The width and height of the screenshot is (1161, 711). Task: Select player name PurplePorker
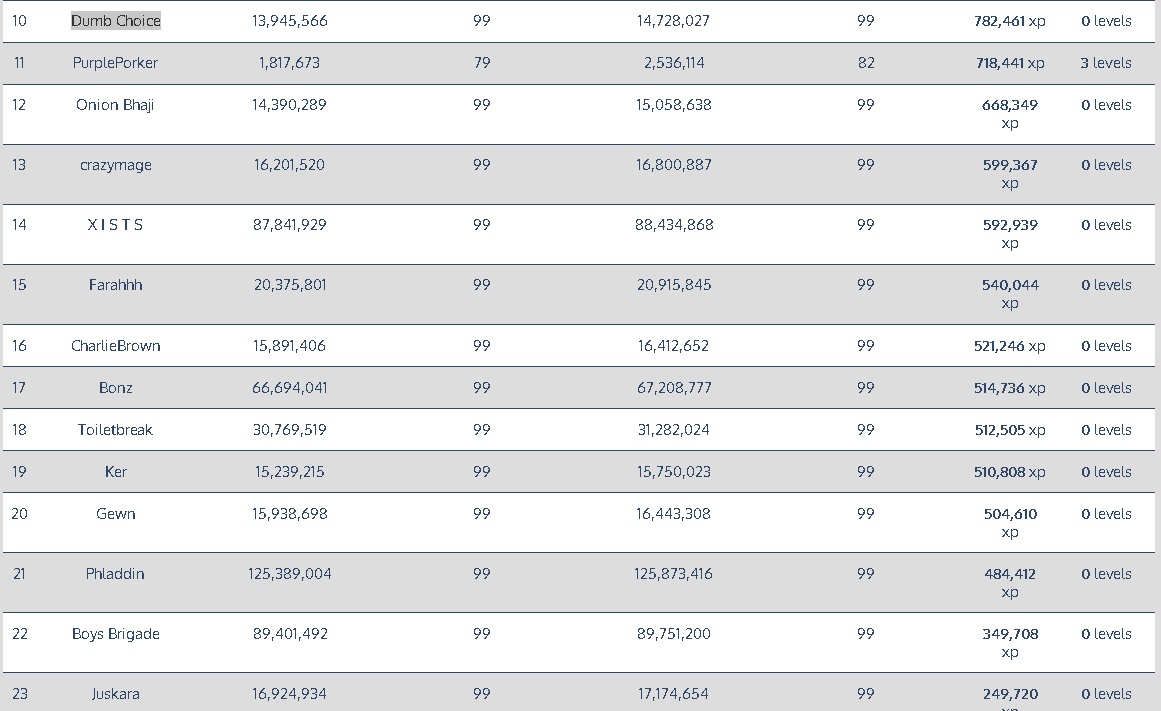(x=115, y=63)
